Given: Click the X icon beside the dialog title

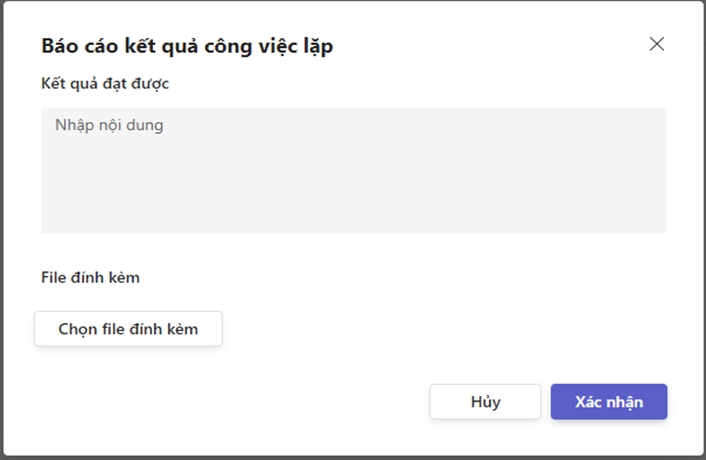Looking at the screenshot, I should [x=657, y=44].
